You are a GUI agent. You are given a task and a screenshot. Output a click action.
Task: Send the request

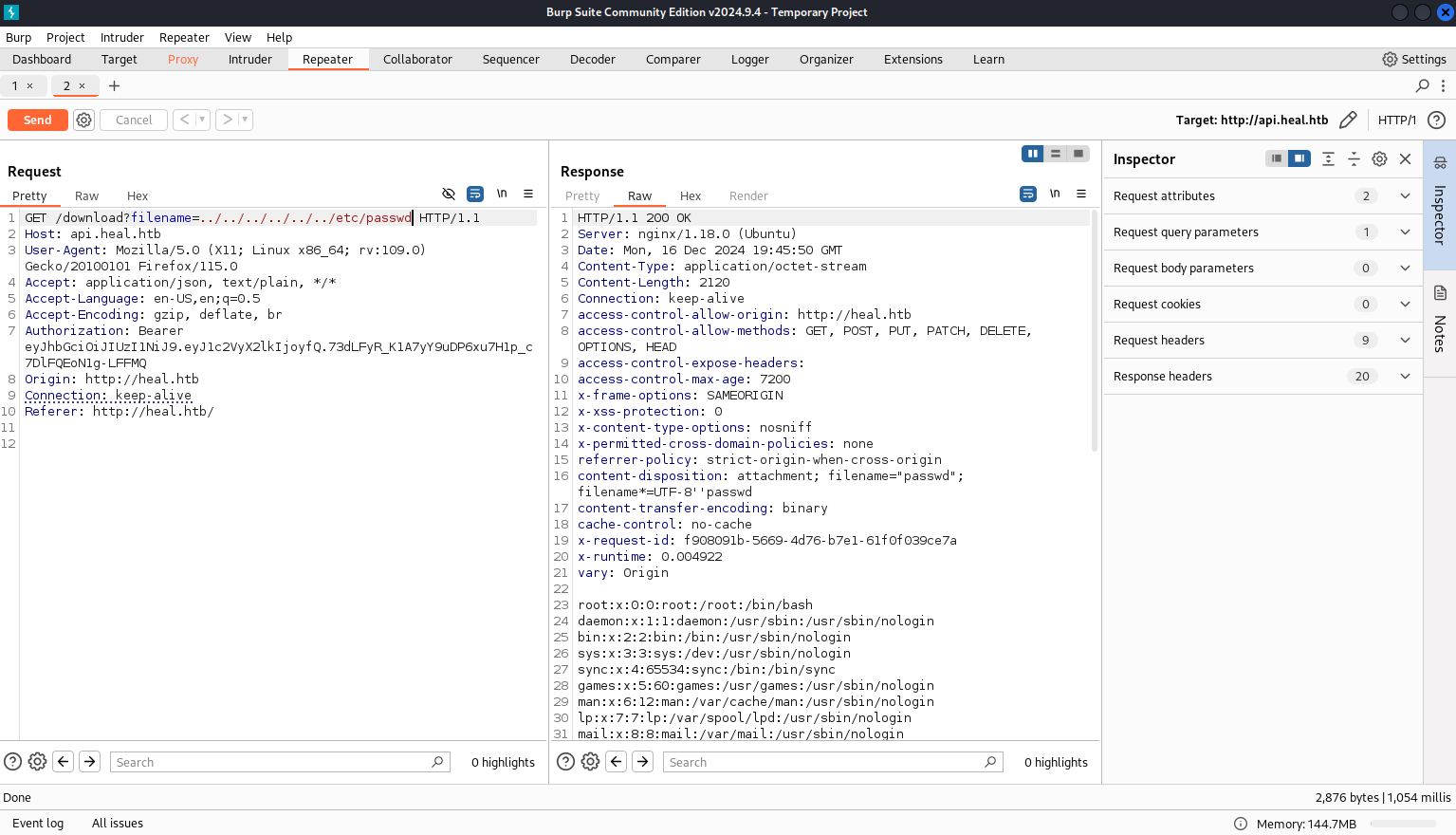(x=38, y=120)
